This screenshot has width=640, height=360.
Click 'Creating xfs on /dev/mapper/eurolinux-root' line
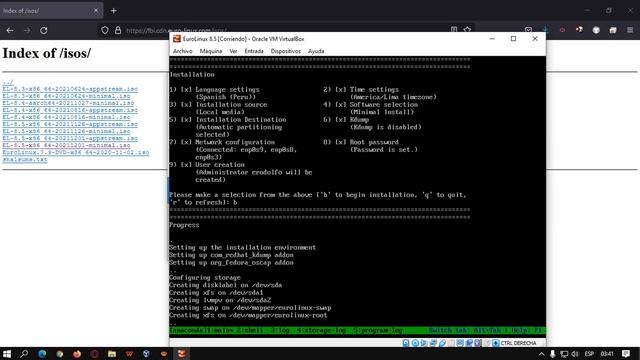click(x=248, y=315)
